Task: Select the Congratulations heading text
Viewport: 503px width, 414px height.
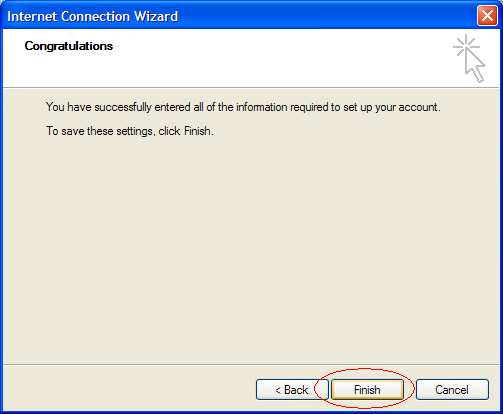Action: click(69, 46)
